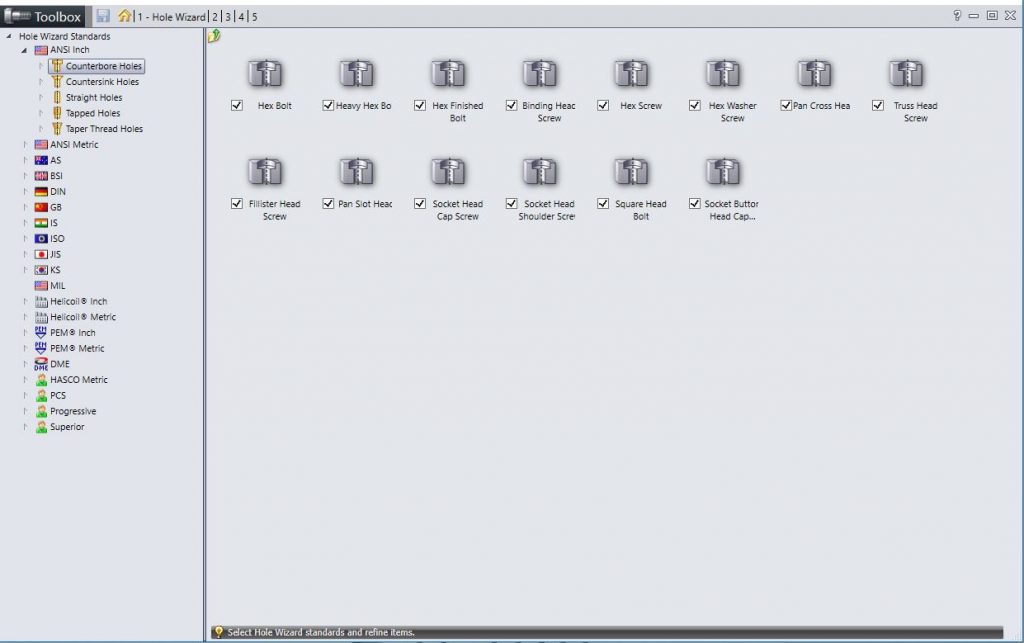The image size is (1024, 643).
Task: Select the Superior standard
Action: (67, 426)
